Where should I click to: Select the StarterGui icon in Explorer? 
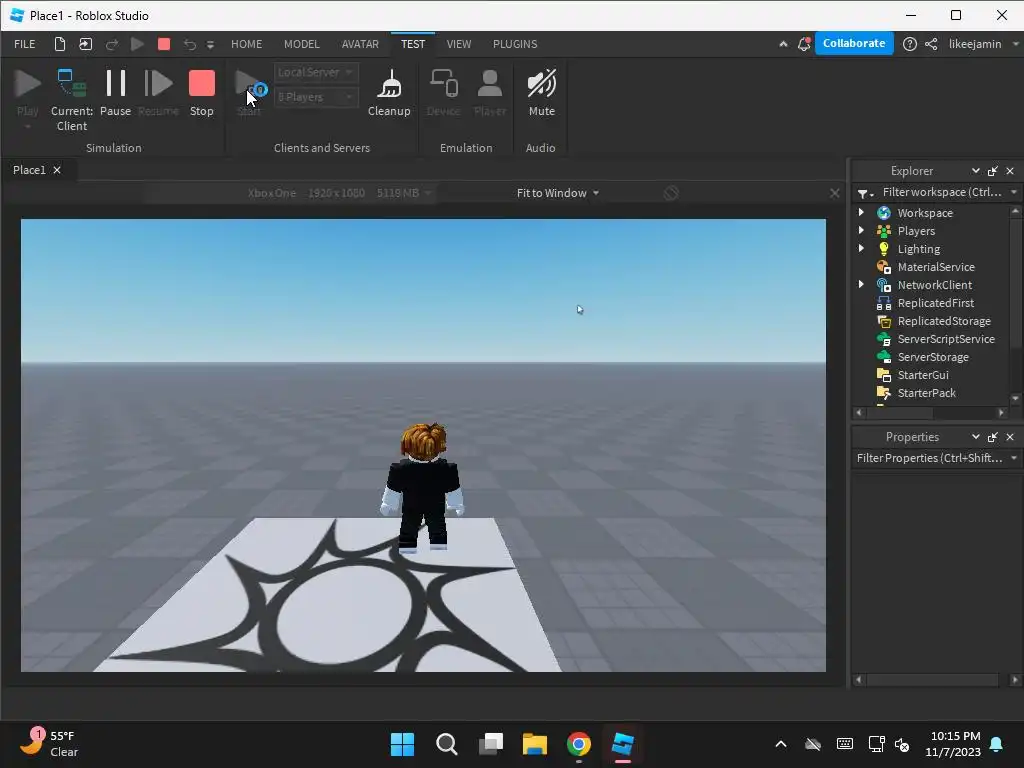884,375
